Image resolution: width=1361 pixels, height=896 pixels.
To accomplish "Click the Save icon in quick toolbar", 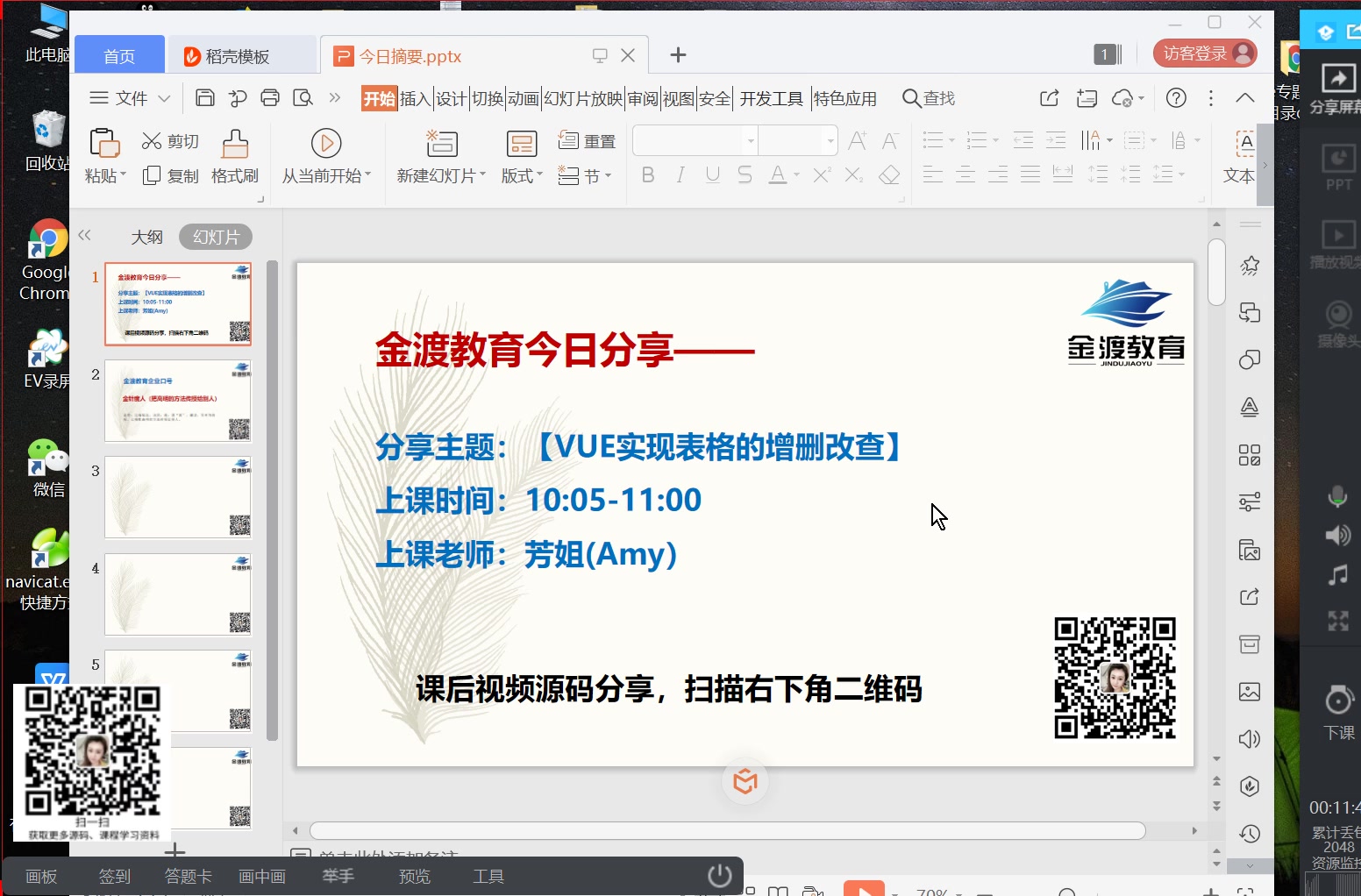I will pyautogui.click(x=204, y=97).
